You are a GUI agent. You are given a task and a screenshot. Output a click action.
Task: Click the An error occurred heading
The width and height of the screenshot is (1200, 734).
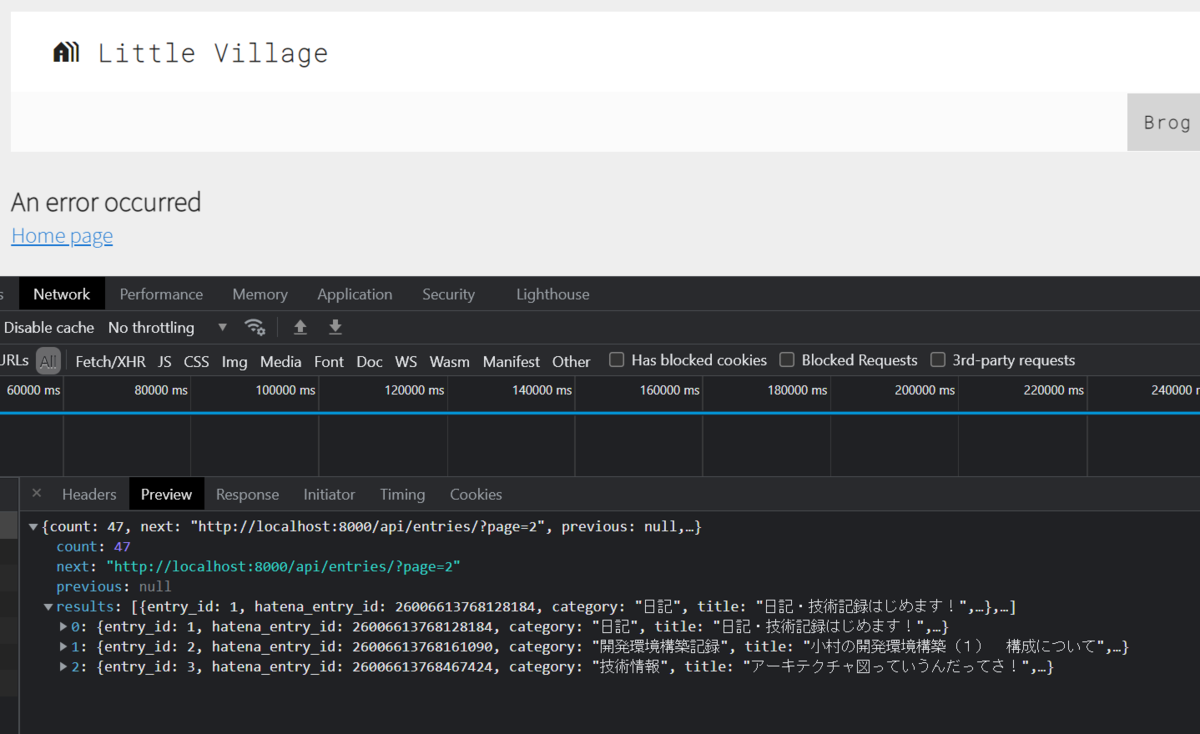point(106,202)
